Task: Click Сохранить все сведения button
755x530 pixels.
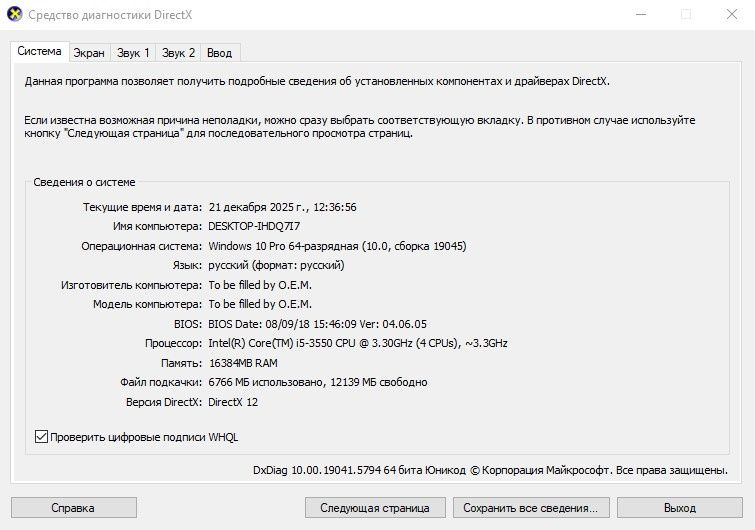Action: point(531,508)
